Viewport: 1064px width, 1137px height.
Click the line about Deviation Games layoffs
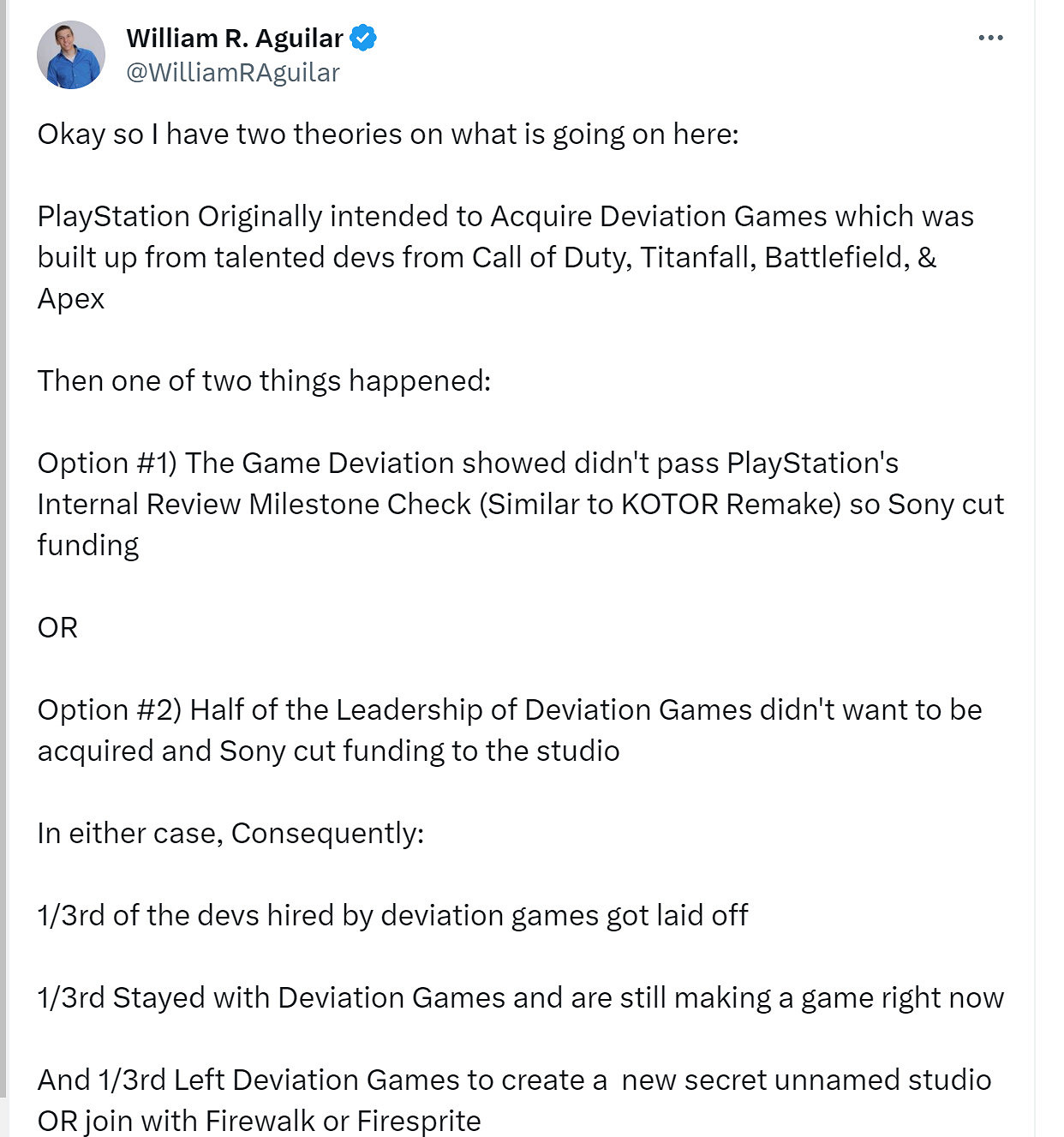pos(392,915)
